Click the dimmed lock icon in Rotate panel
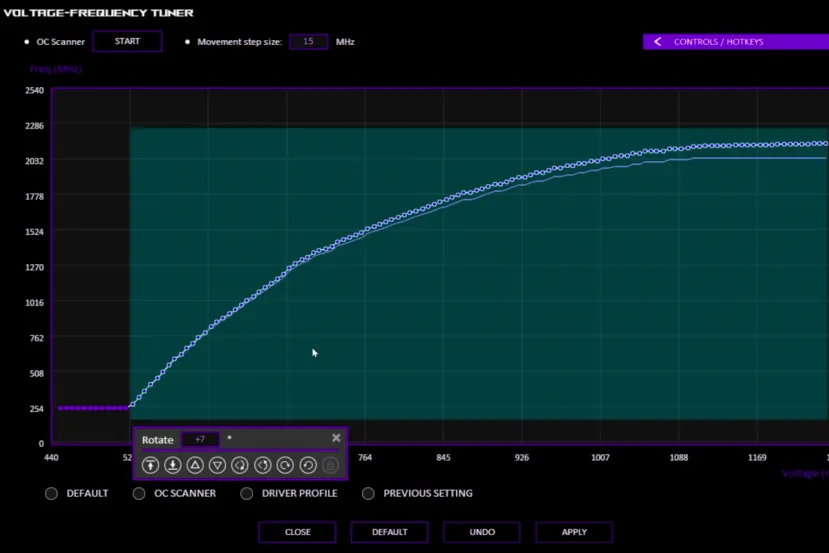Viewport: 829px width, 553px height. click(330, 465)
